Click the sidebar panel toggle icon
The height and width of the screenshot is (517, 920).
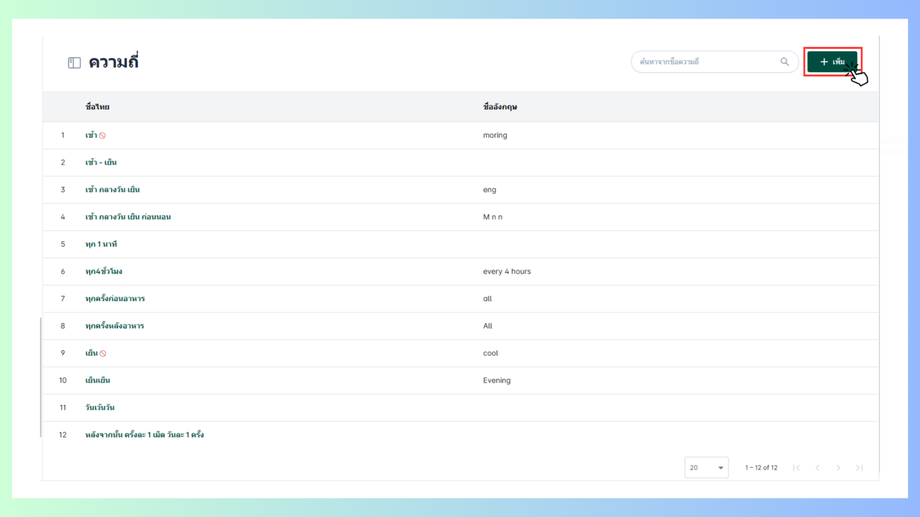tap(74, 63)
